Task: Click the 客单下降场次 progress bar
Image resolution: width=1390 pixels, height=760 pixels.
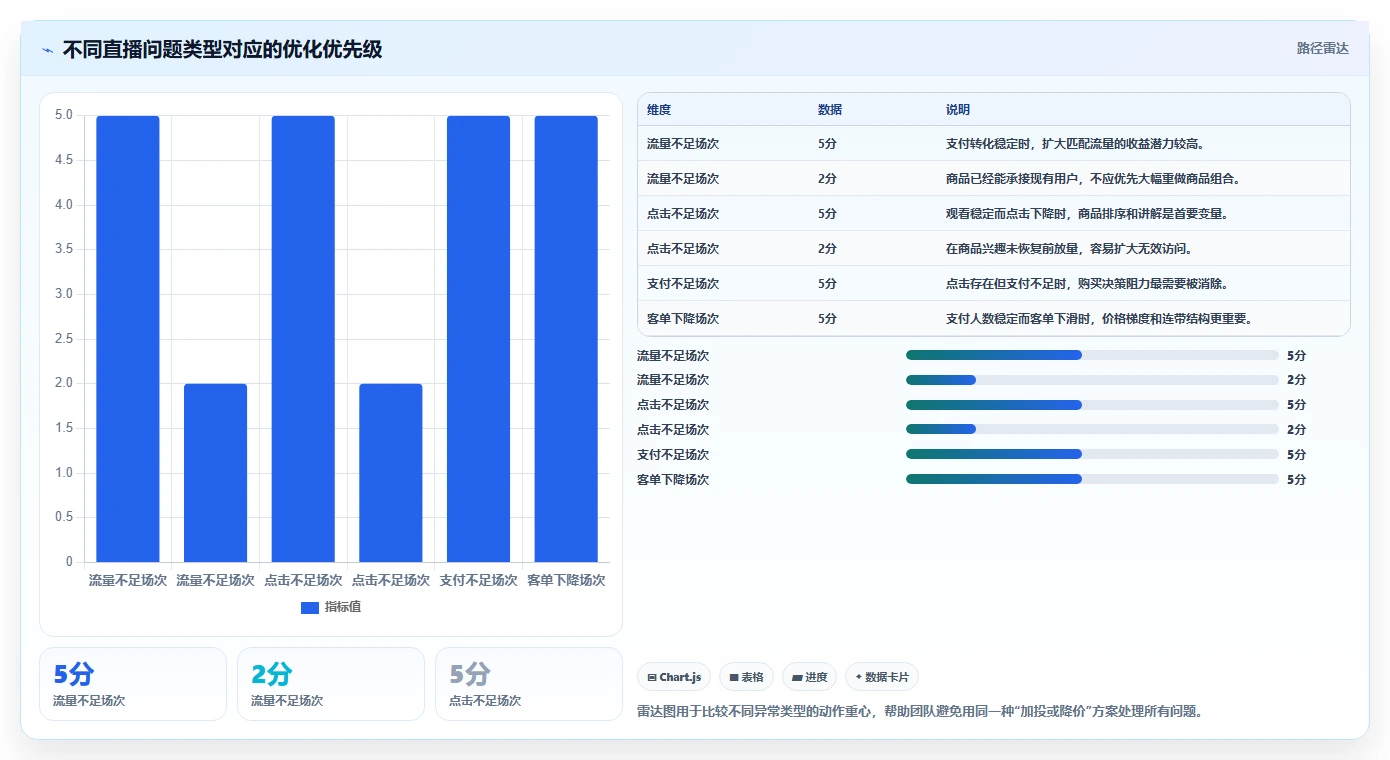Action: pos(1092,479)
